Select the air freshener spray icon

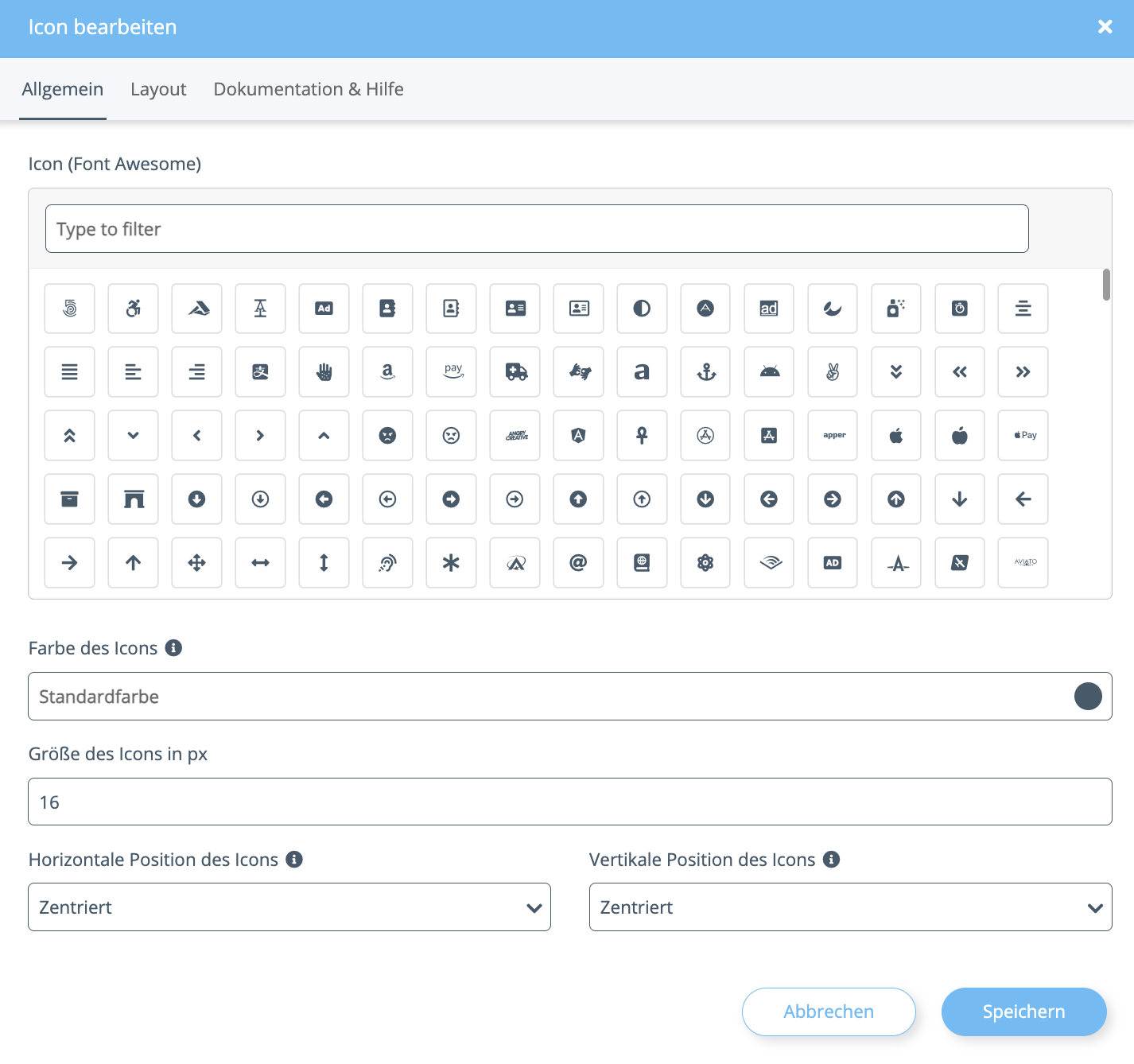896,309
